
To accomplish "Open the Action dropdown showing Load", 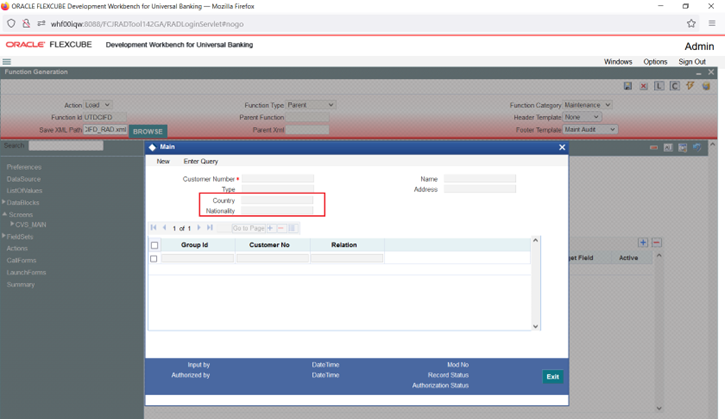I will click(97, 105).
